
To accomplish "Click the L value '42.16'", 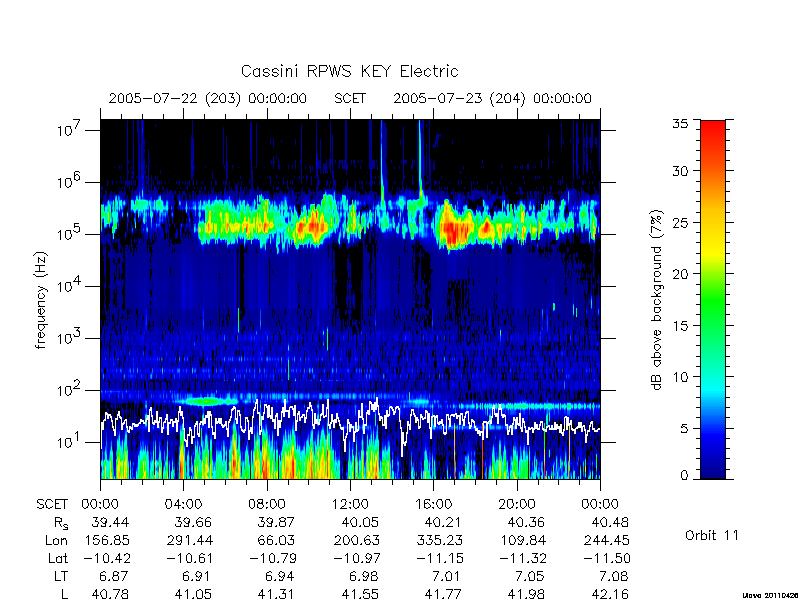I will [610, 594].
